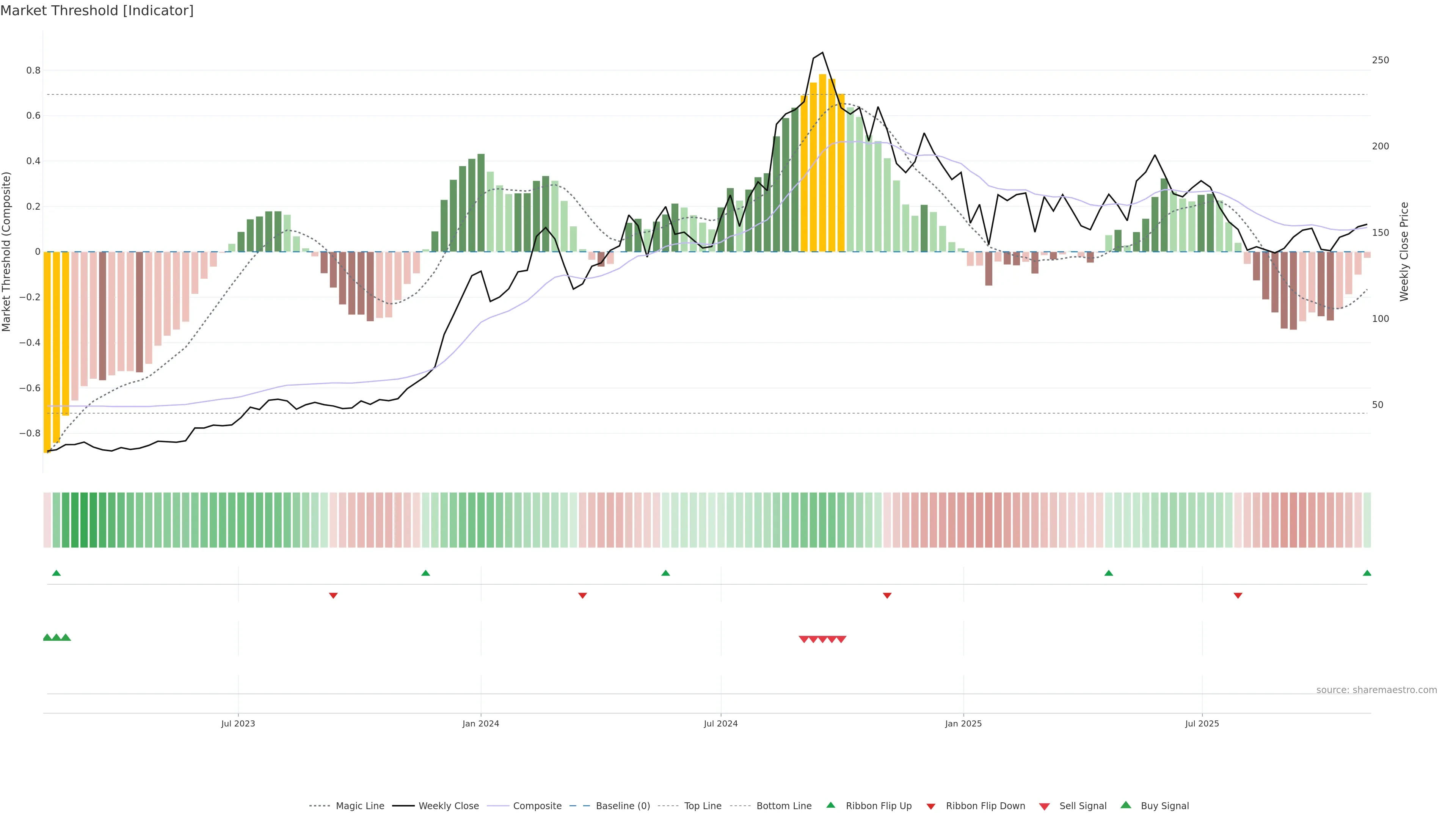Image resolution: width=1456 pixels, height=819 pixels.
Task: Click ribbon flip down marker after Jul 2025
Action: point(1238,596)
